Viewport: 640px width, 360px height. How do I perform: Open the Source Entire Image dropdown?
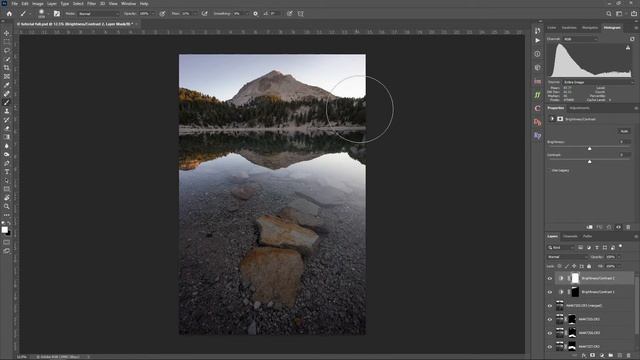[598, 82]
